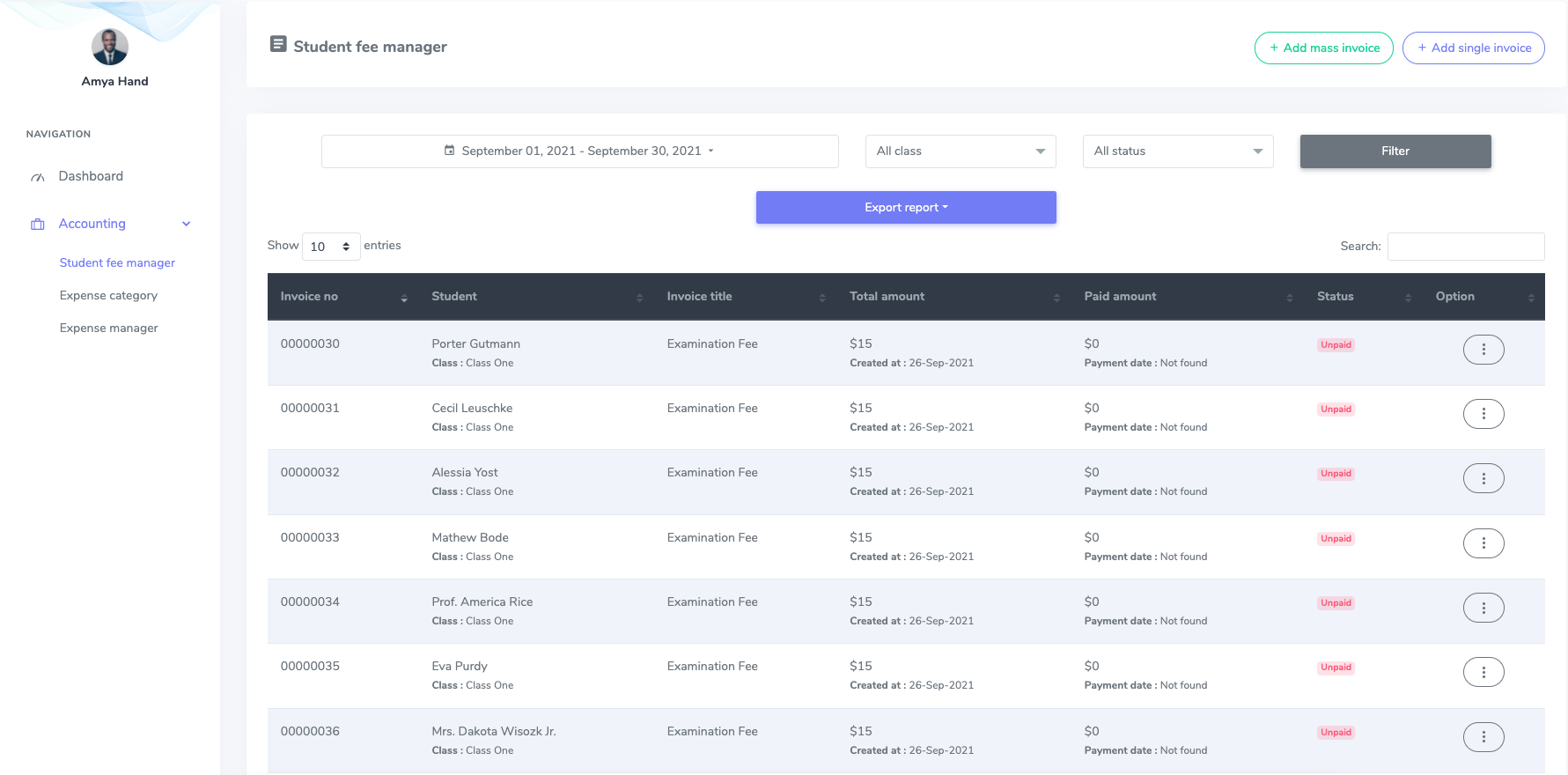Click the Dashboard gauge icon
This screenshot has height=775, width=1568.
[x=38, y=177]
